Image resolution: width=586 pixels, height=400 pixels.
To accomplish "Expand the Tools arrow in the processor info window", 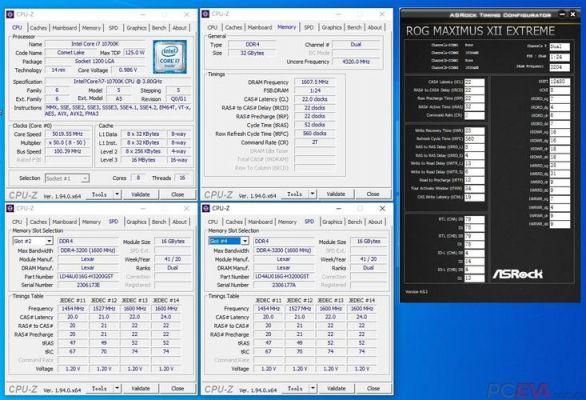I will point(117,194).
